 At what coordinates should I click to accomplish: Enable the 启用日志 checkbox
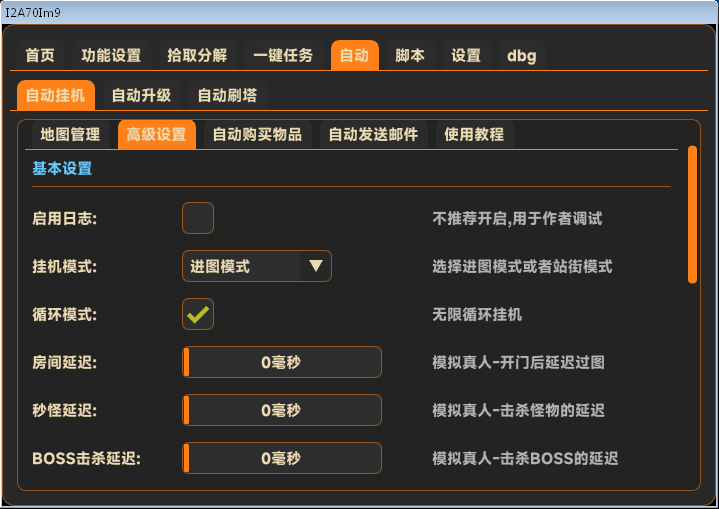(197, 218)
